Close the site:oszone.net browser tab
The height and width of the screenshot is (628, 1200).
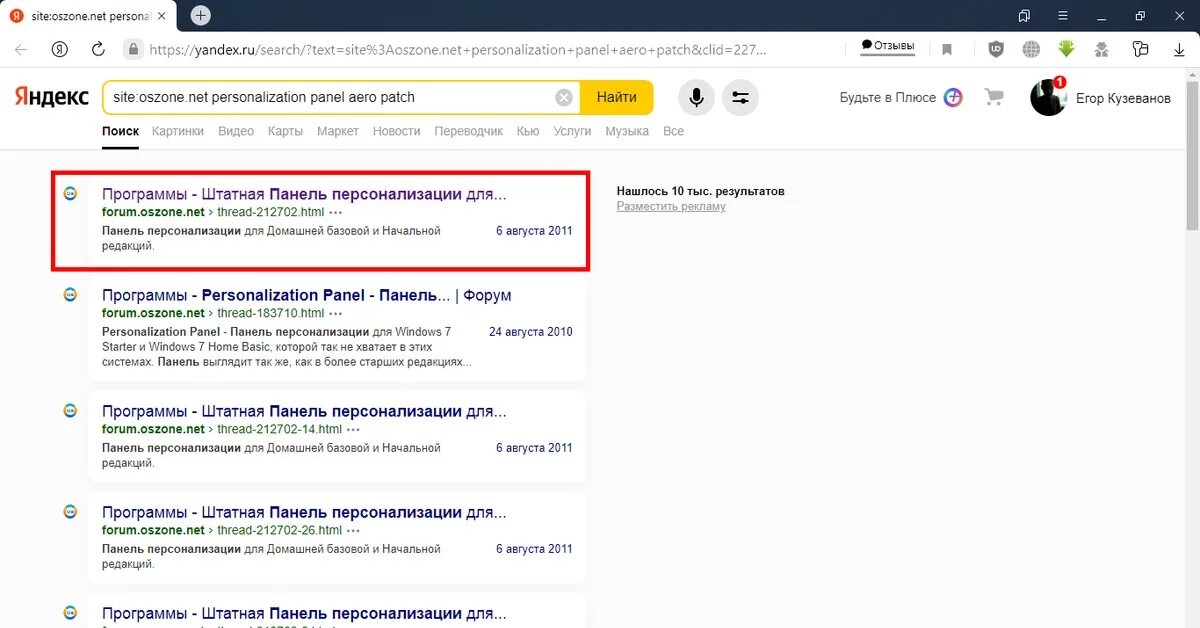pyautogui.click(x=162, y=16)
